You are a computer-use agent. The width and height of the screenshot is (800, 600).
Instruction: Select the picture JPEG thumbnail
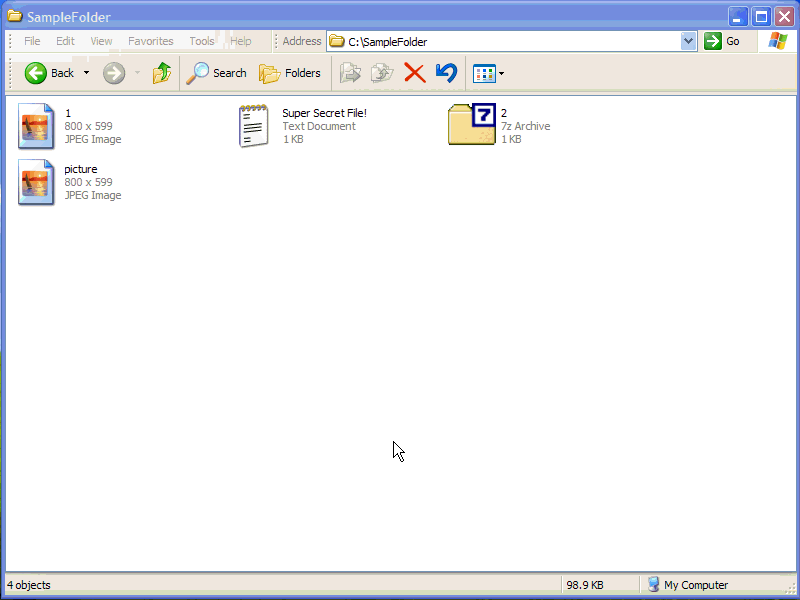coord(36,183)
